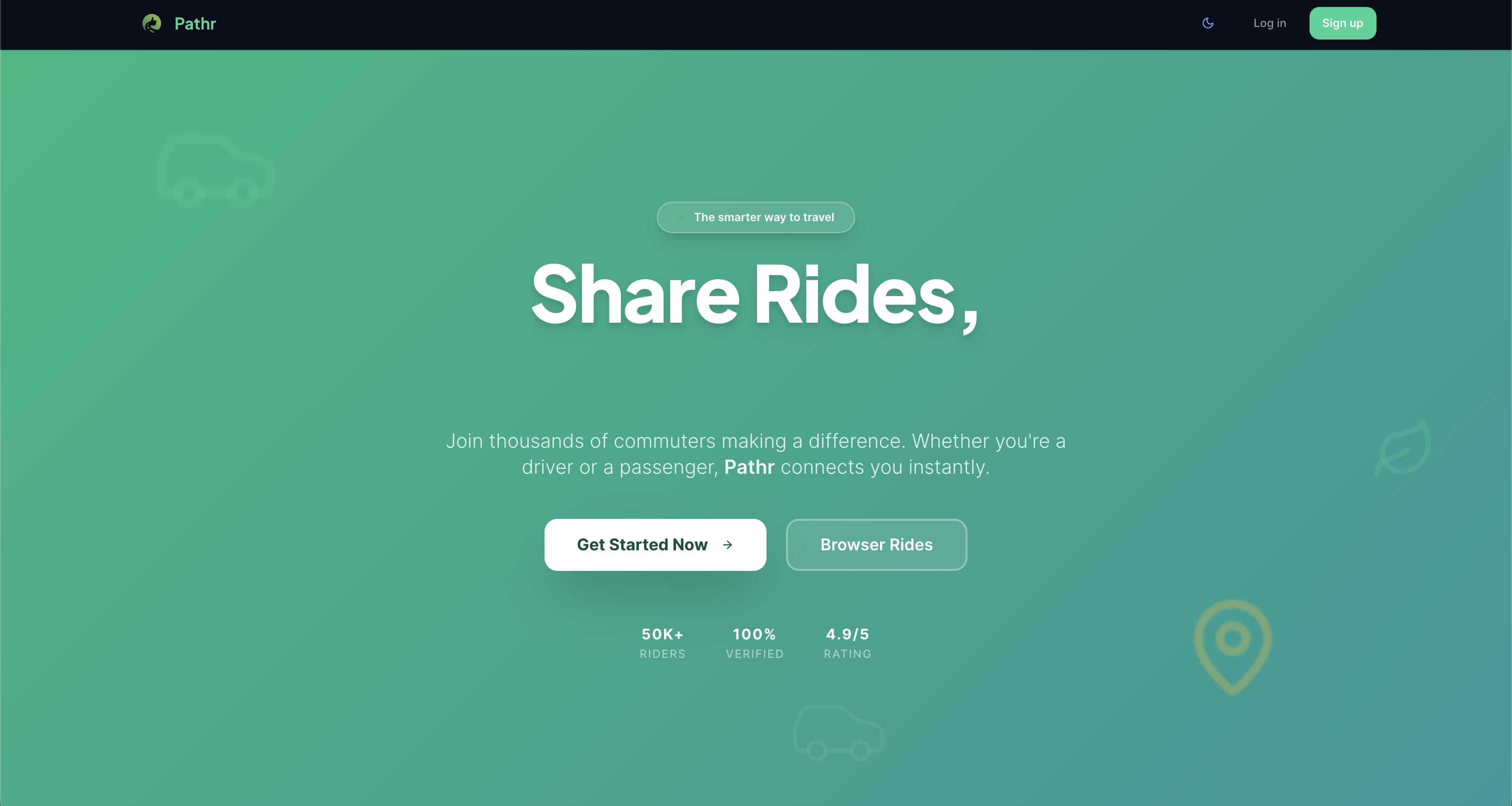Click the Sign up button
Screen dimensions: 1512x806
point(1342,24)
